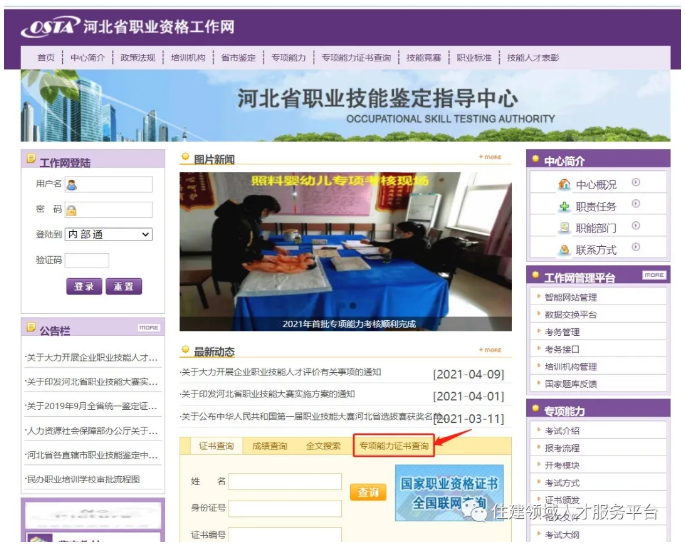Viewport: 685px width, 557px height.
Task: Open 考务接口 link
Action: coord(562,349)
